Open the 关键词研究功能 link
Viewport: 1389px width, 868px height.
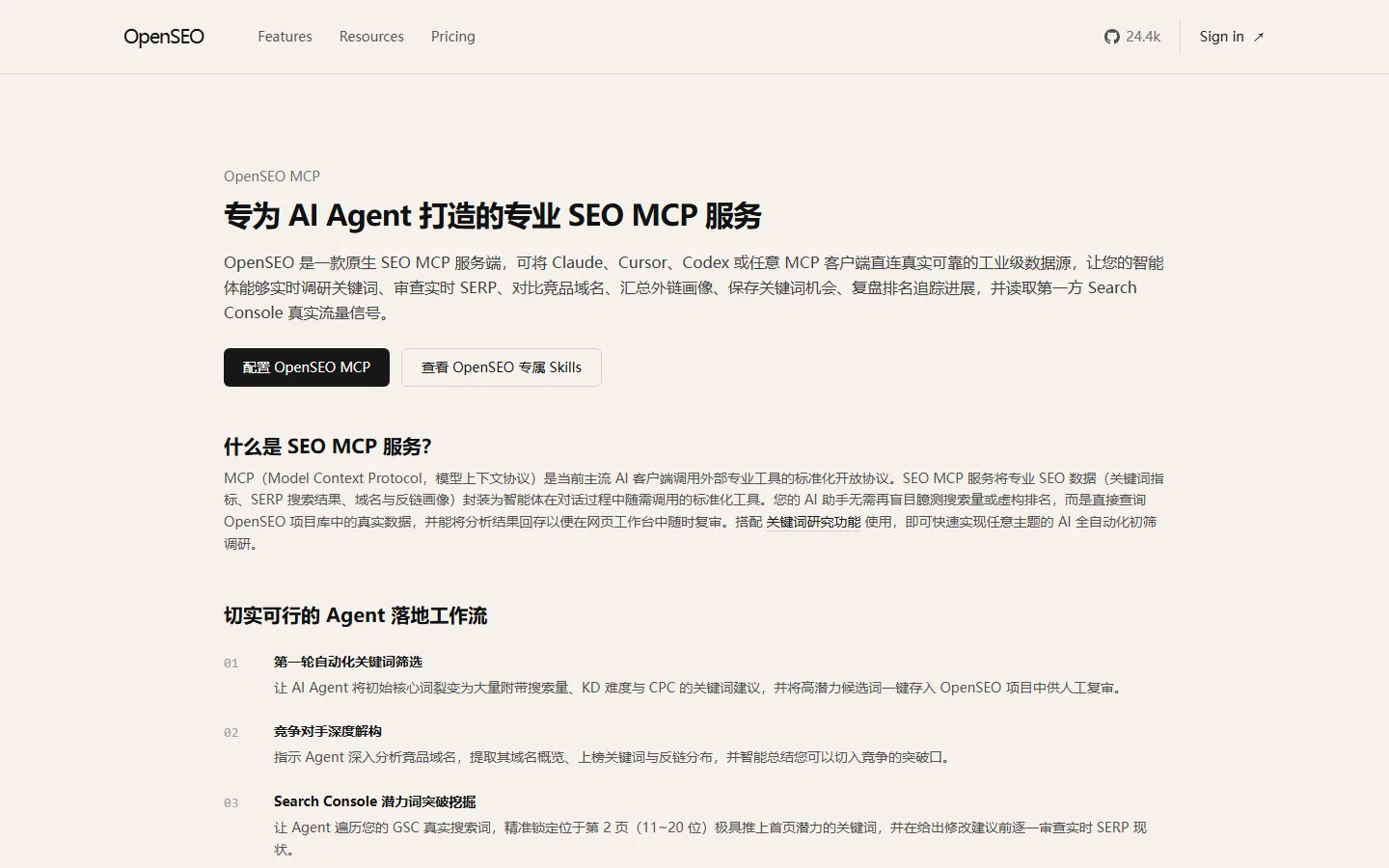pos(813,522)
